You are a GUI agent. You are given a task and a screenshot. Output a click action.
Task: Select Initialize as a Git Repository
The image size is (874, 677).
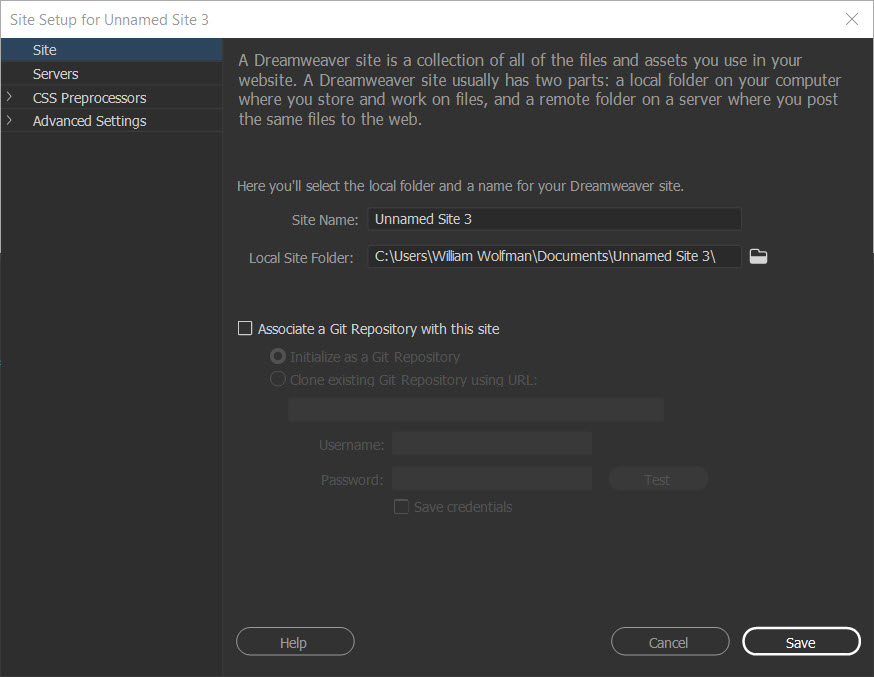click(277, 356)
